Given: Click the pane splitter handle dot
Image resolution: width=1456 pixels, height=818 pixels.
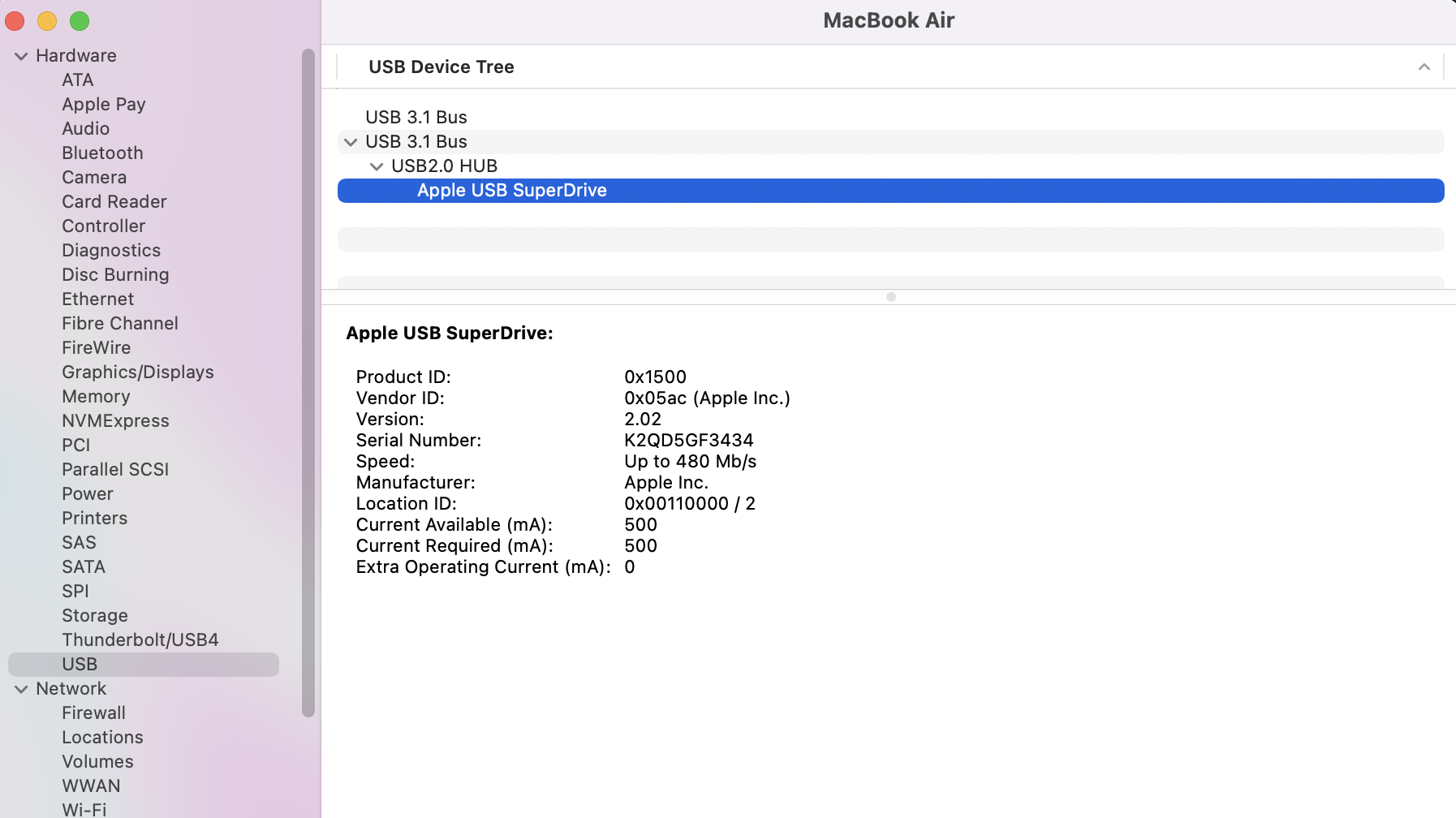Looking at the screenshot, I should pos(891,297).
